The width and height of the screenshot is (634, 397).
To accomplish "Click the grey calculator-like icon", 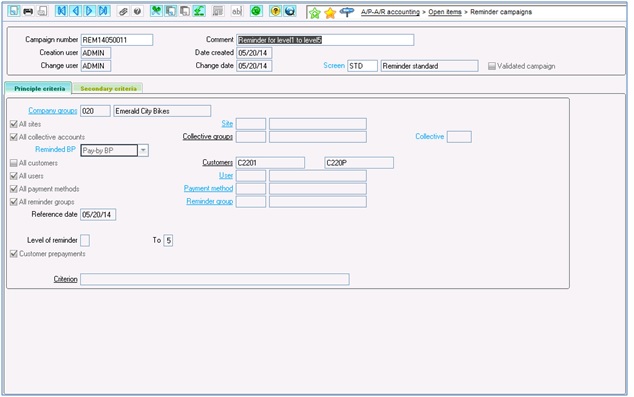I will 218,11.
